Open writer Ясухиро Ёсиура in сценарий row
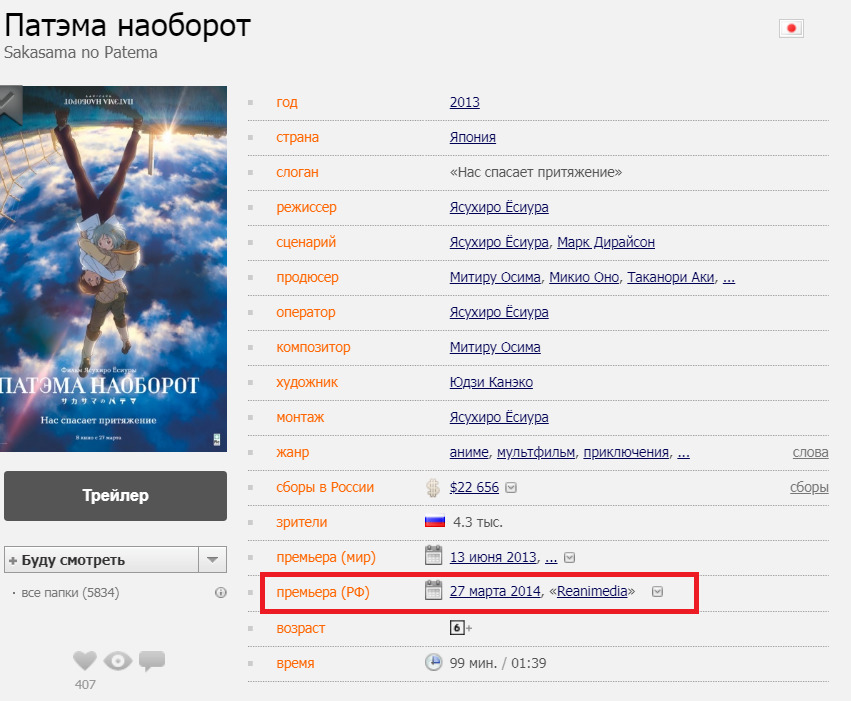The height and width of the screenshot is (701, 851). [x=499, y=242]
